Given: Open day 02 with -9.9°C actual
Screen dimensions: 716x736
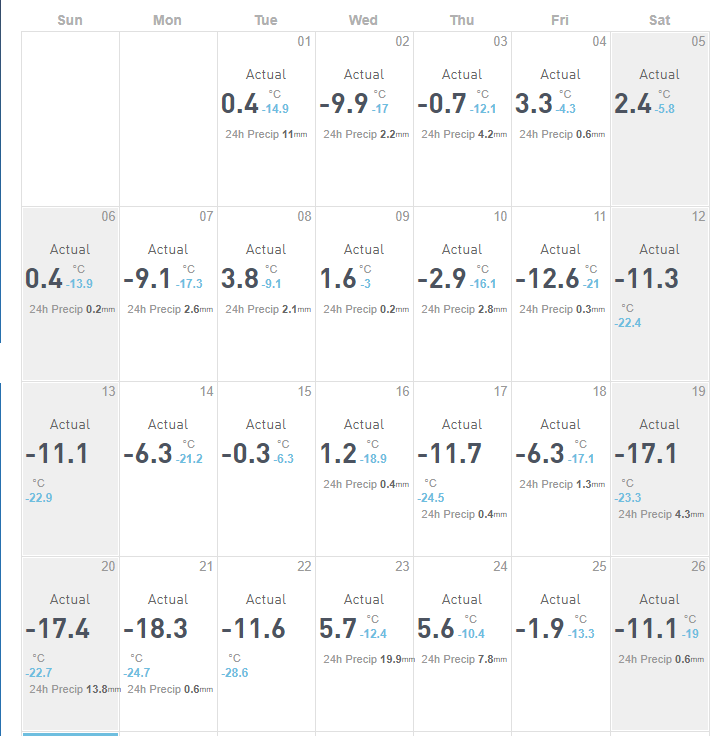Looking at the screenshot, I should pyautogui.click(x=364, y=119).
